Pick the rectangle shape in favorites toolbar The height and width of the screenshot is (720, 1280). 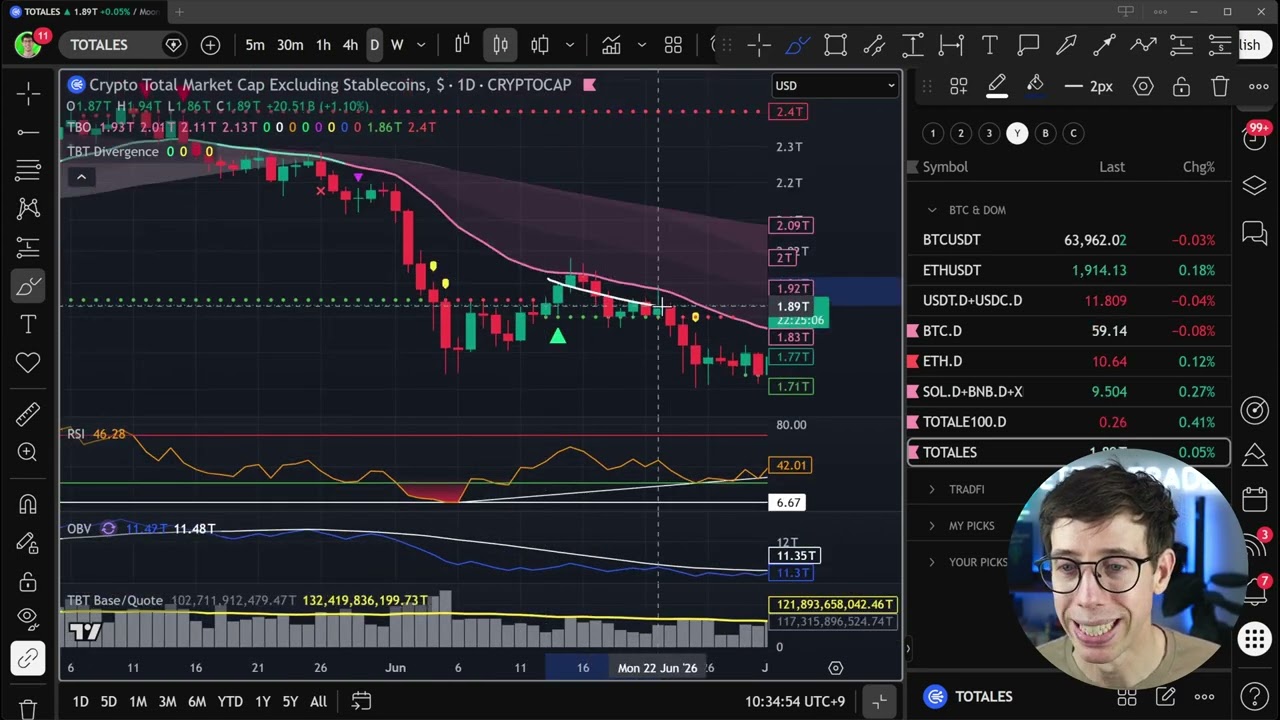(x=835, y=45)
